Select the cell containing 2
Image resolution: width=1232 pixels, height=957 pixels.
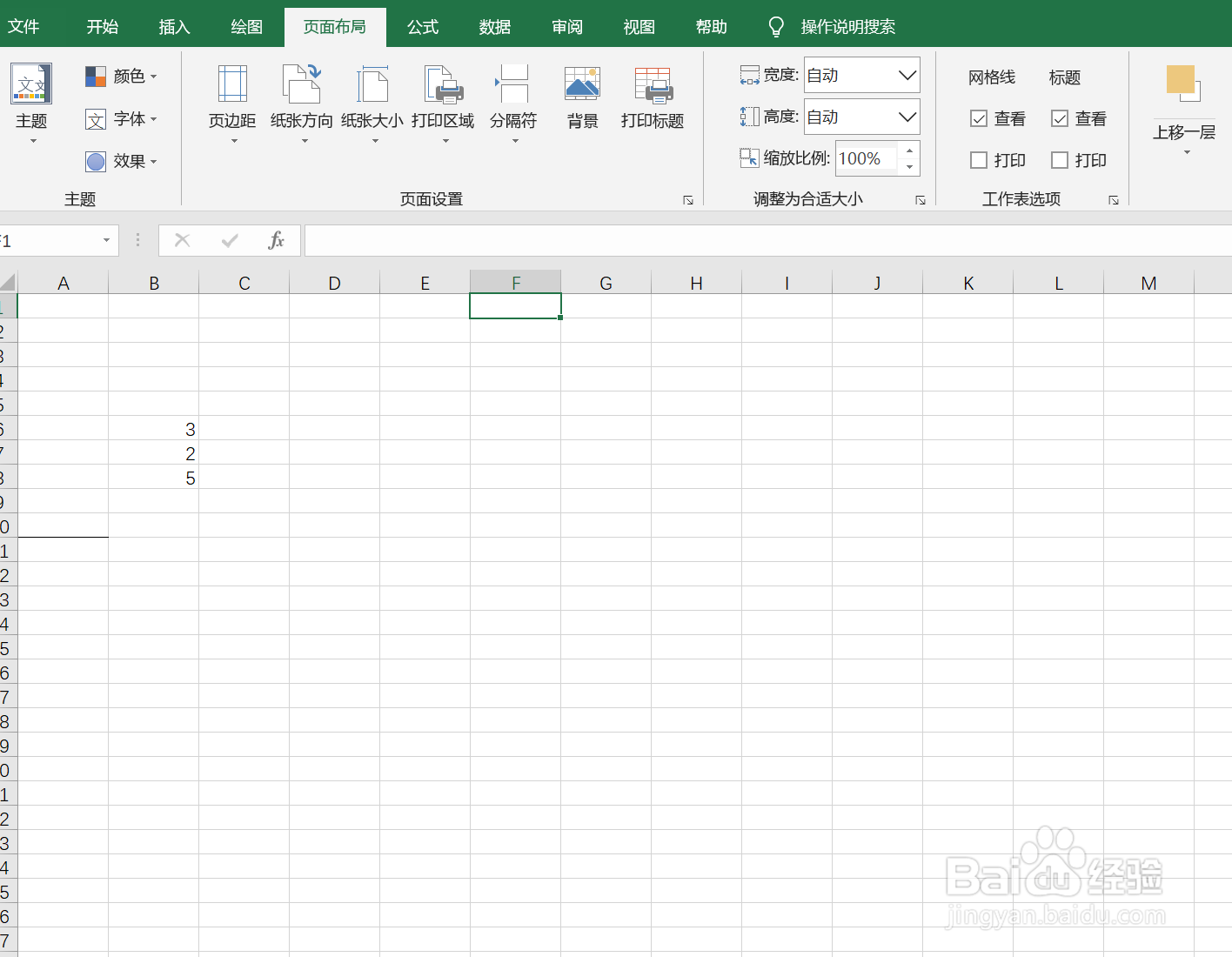pos(154,452)
